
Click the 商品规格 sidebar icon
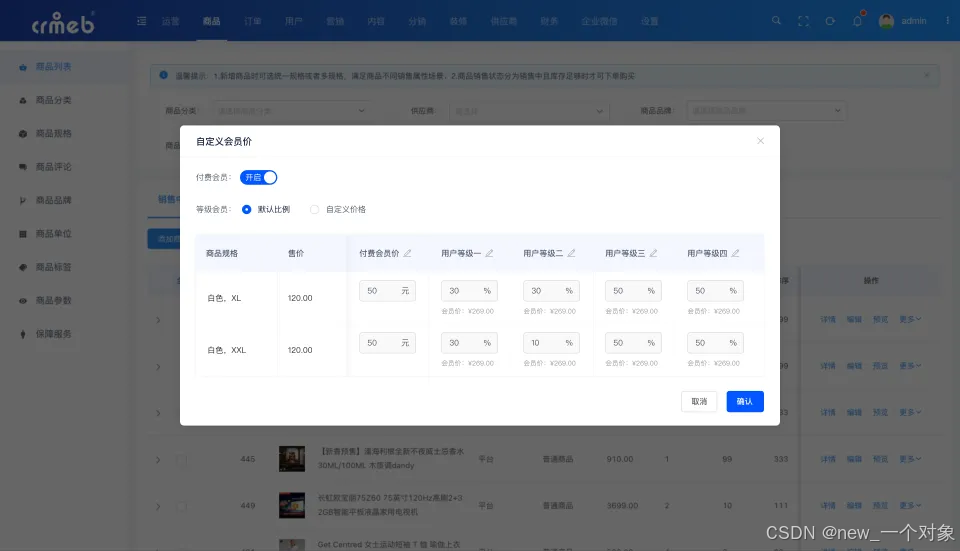tap(23, 133)
